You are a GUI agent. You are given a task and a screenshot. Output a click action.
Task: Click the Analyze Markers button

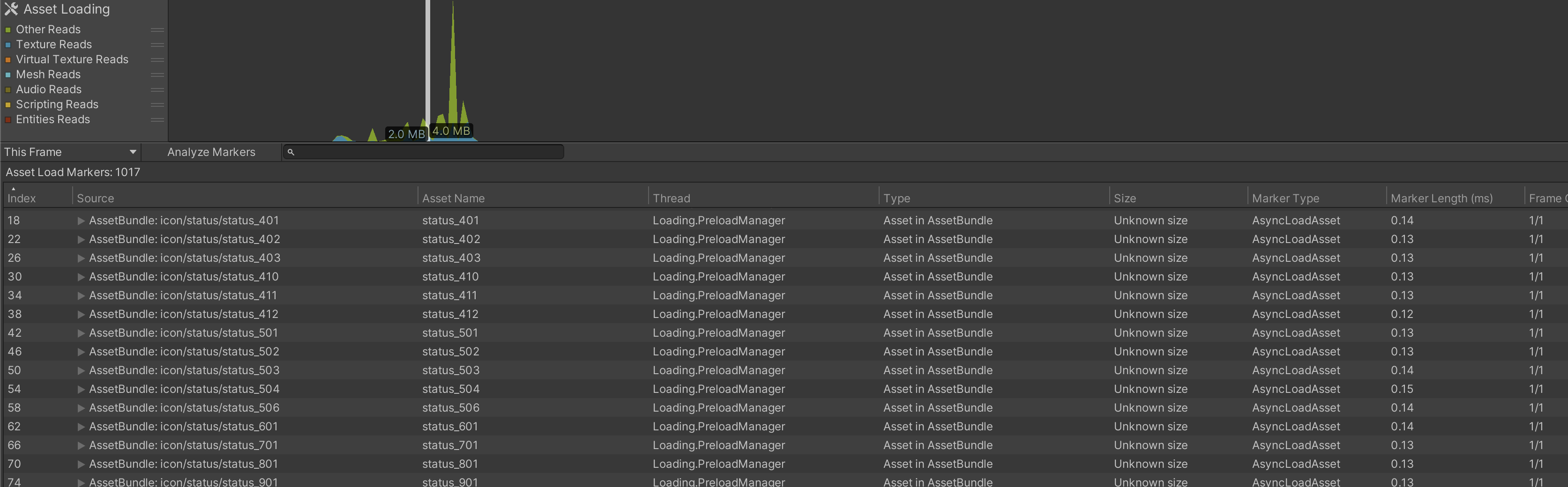click(211, 152)
